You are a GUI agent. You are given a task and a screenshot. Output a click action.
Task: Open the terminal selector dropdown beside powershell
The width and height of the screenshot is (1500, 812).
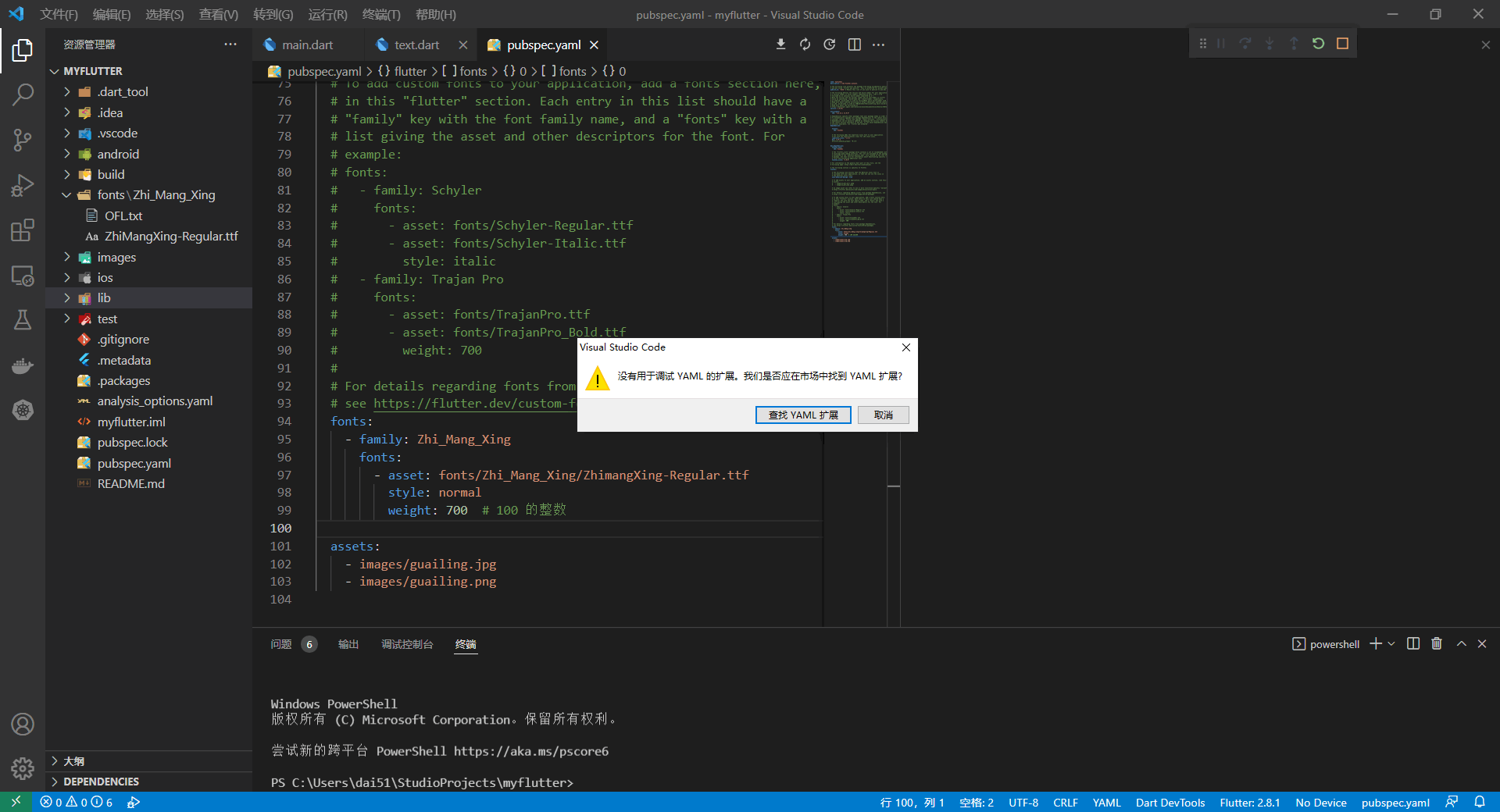[x=1393, y=643]
